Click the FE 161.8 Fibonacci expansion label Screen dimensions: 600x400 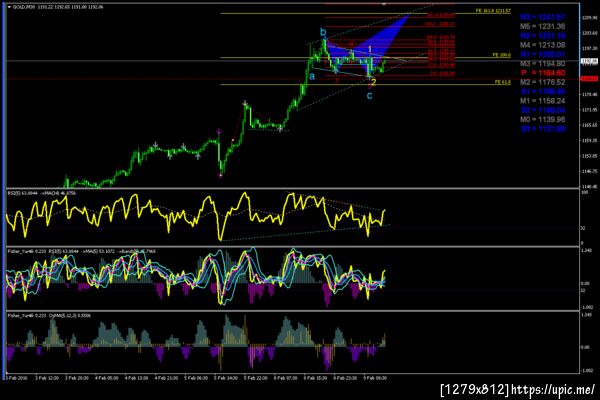493,11
